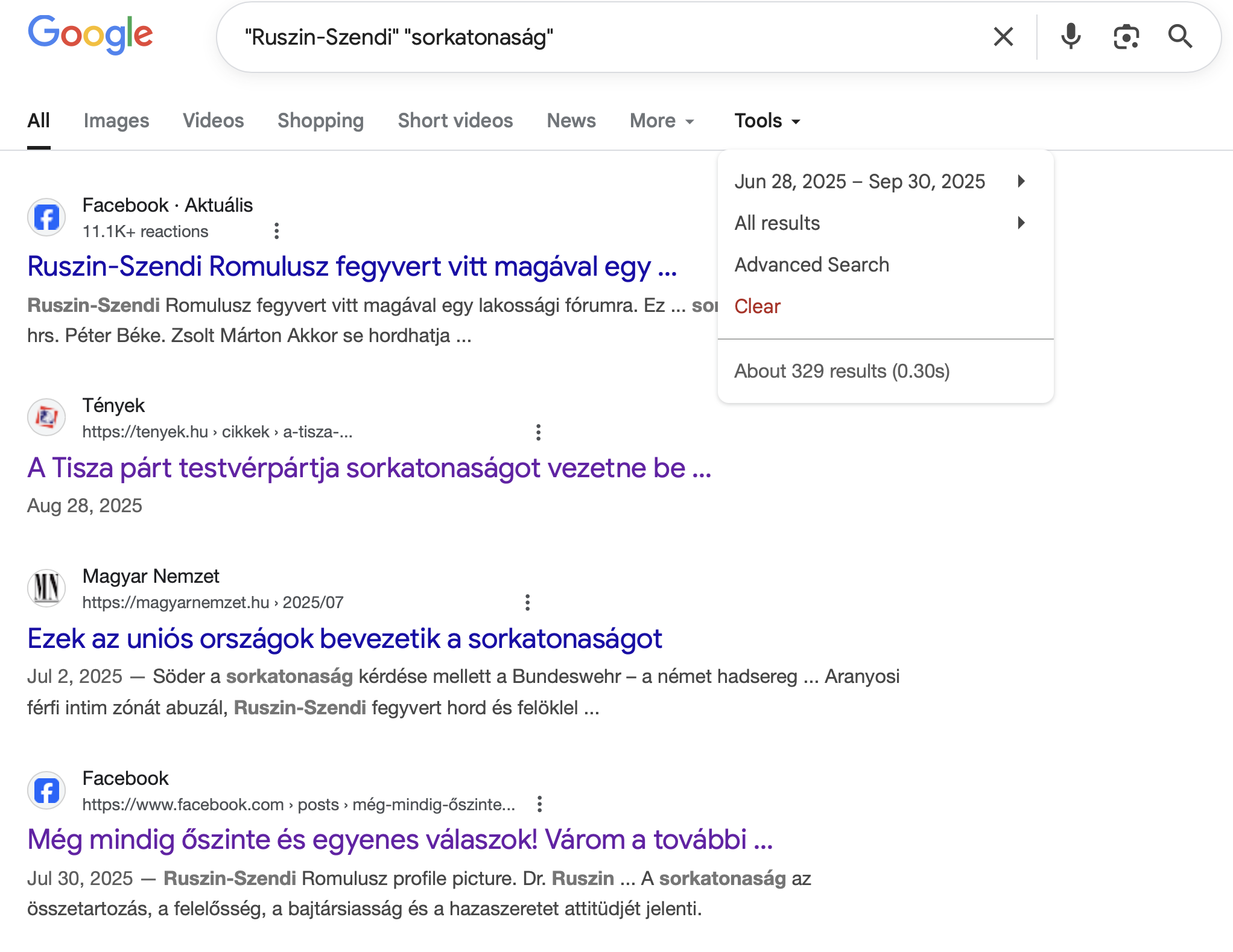Open search by image camera
Image resolution: width=1233 pixels, height=952 pixels.
(1126, 37)
